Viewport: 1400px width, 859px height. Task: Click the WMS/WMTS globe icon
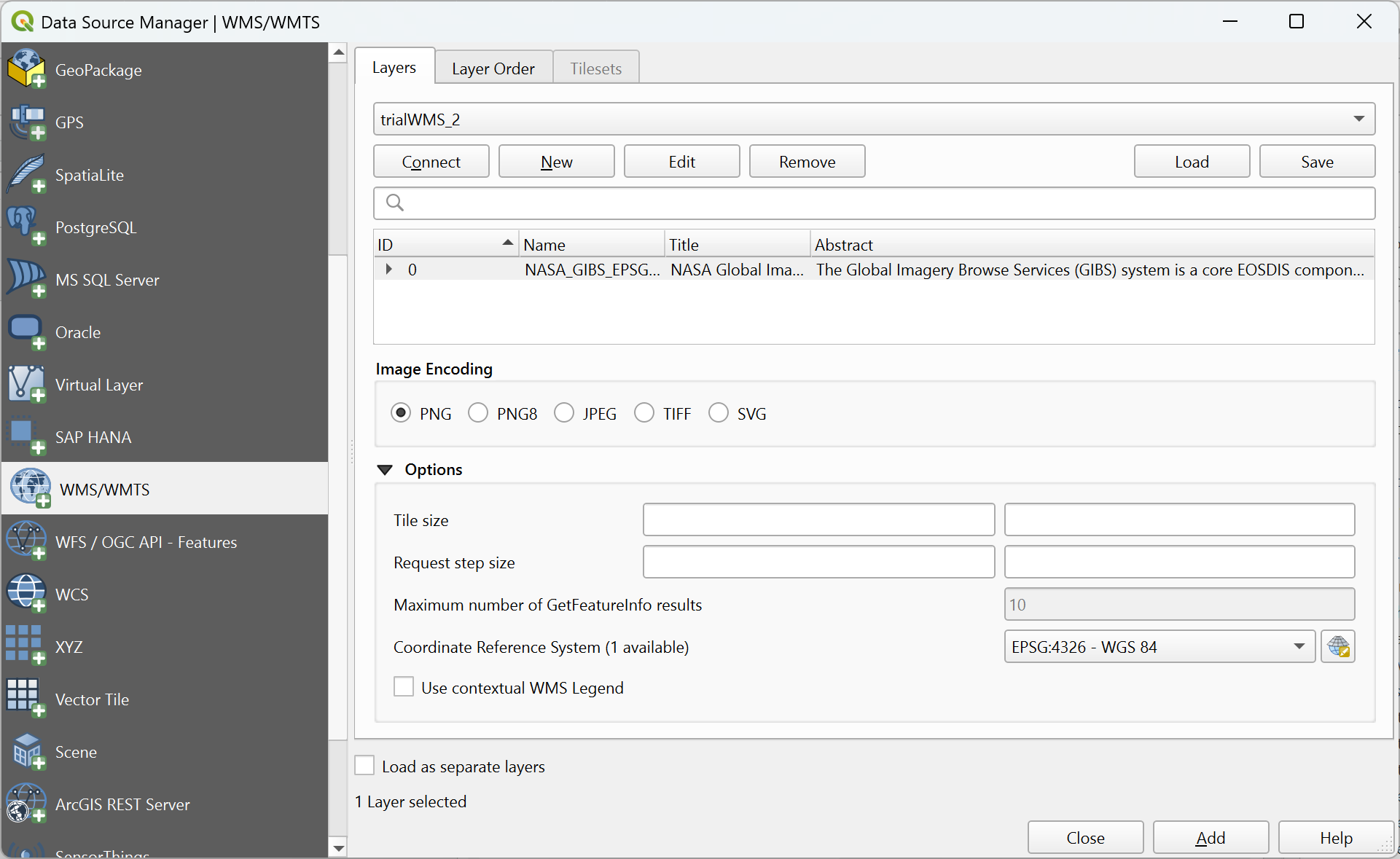31,488
